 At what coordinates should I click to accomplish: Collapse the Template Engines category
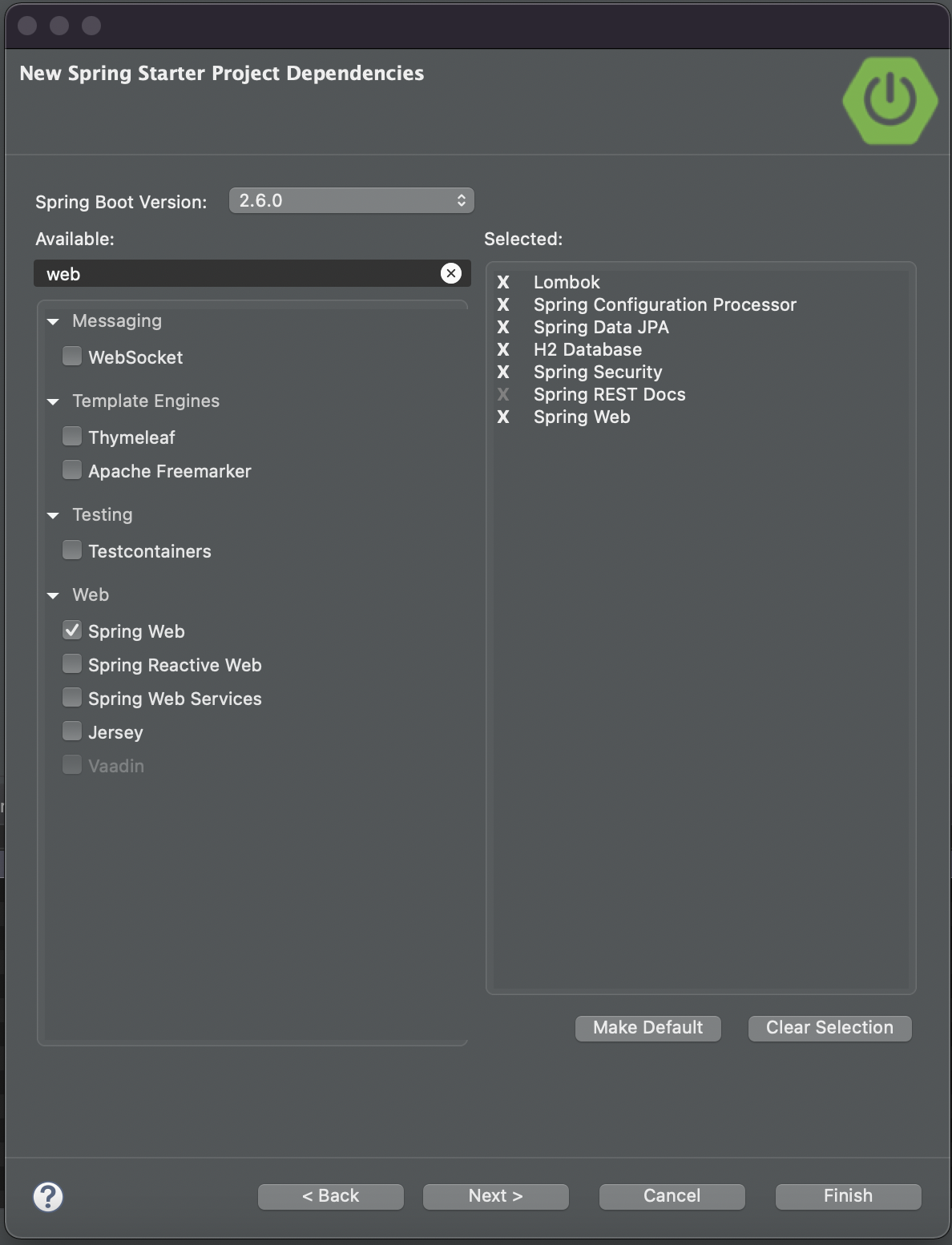point(54,401)
